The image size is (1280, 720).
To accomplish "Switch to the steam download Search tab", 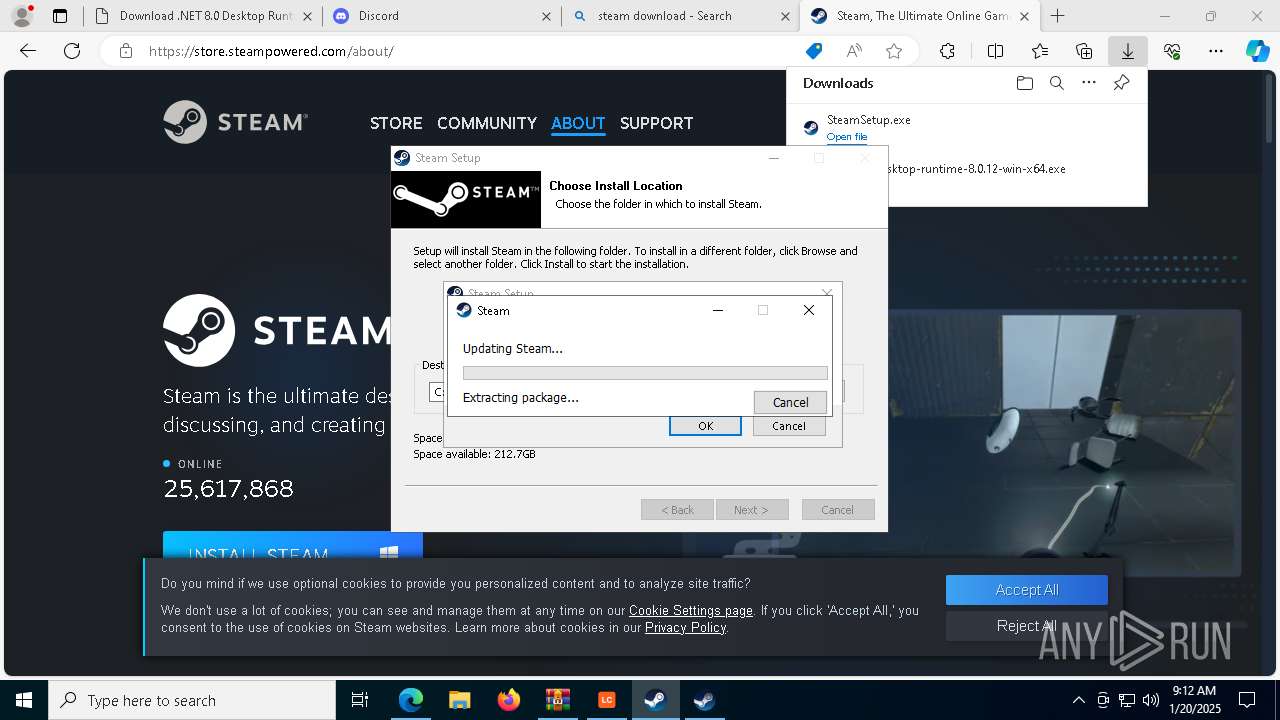I will point(680,16).
